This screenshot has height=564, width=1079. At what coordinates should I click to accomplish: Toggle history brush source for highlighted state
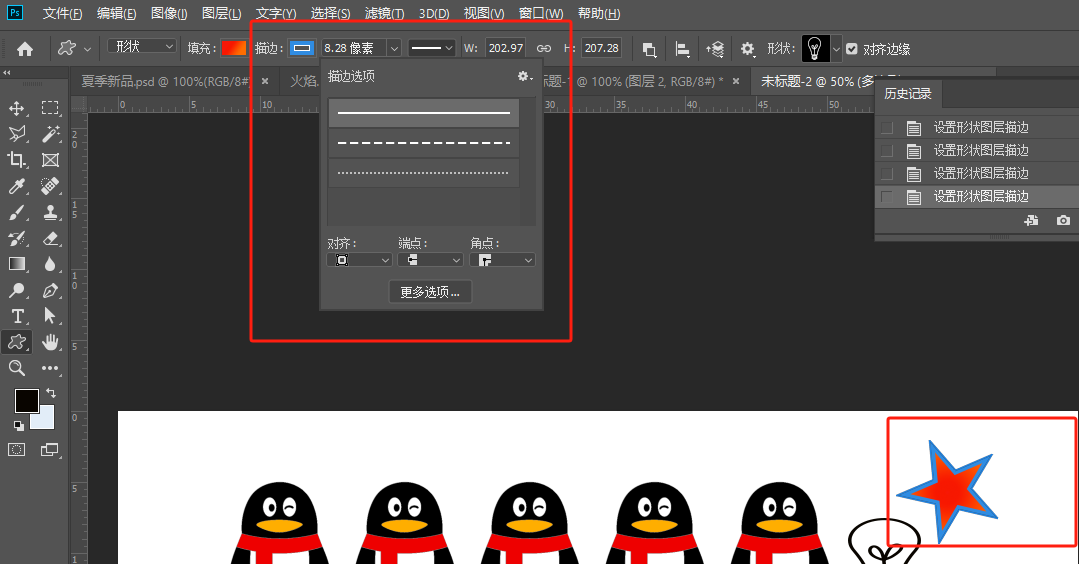(887, 197)
